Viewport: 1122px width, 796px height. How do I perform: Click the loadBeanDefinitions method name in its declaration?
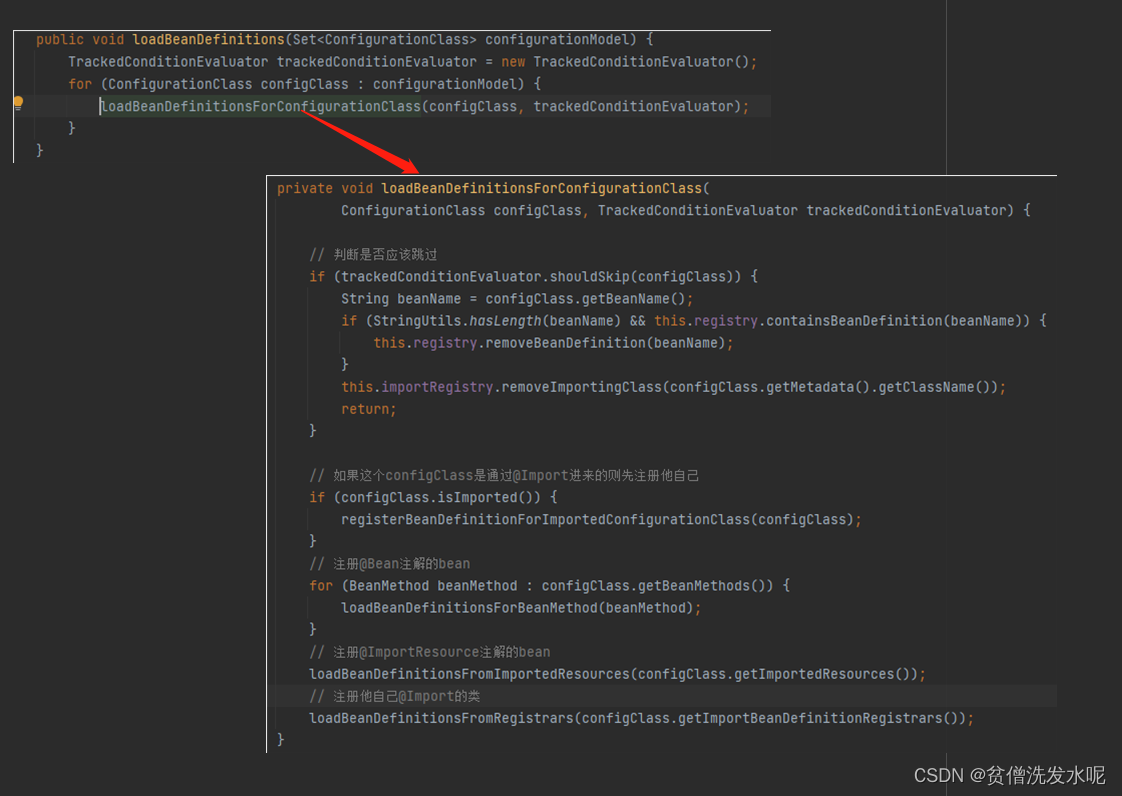pyautogui.click(x=208, y=40)
